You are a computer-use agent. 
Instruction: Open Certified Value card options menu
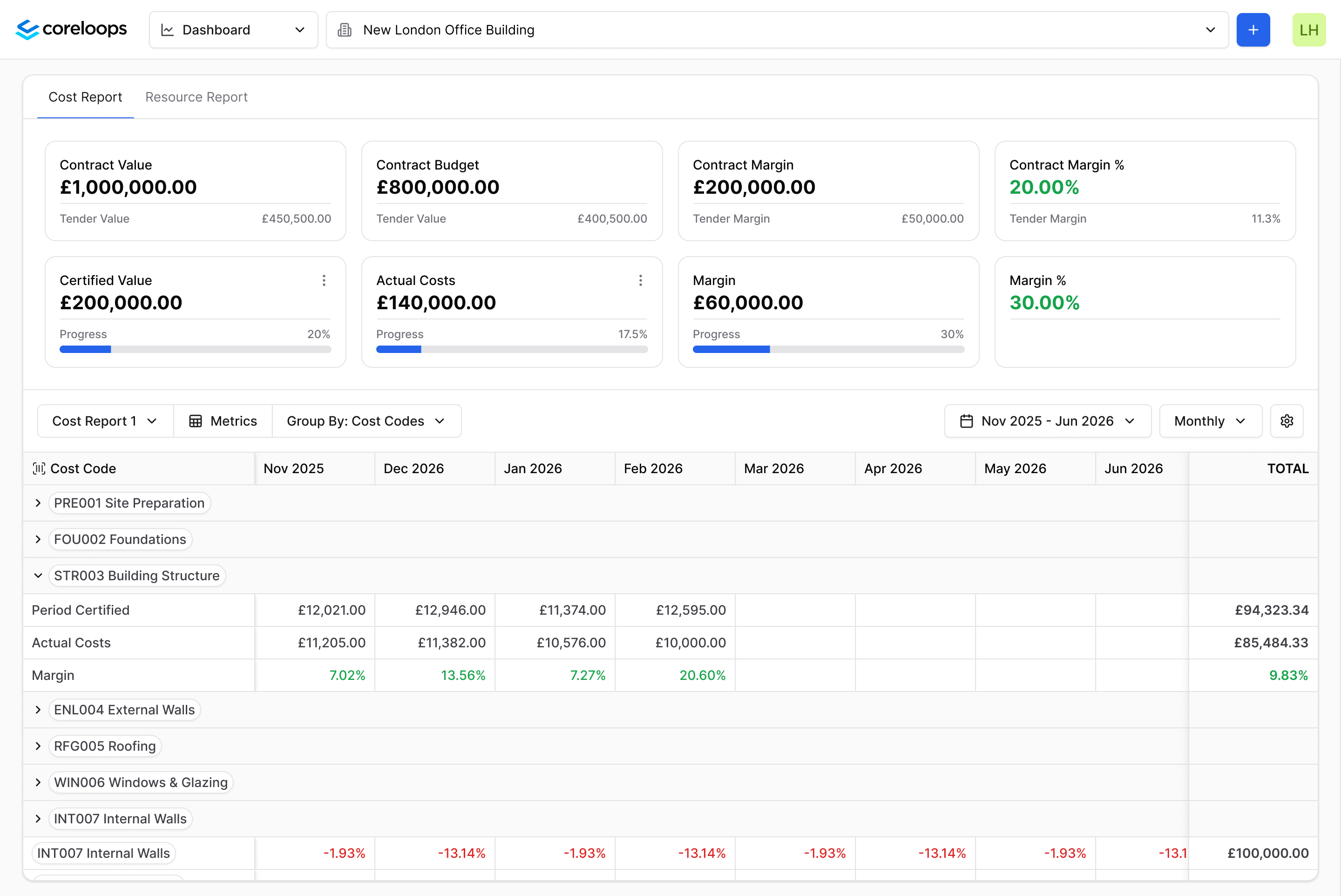(324, 280)
